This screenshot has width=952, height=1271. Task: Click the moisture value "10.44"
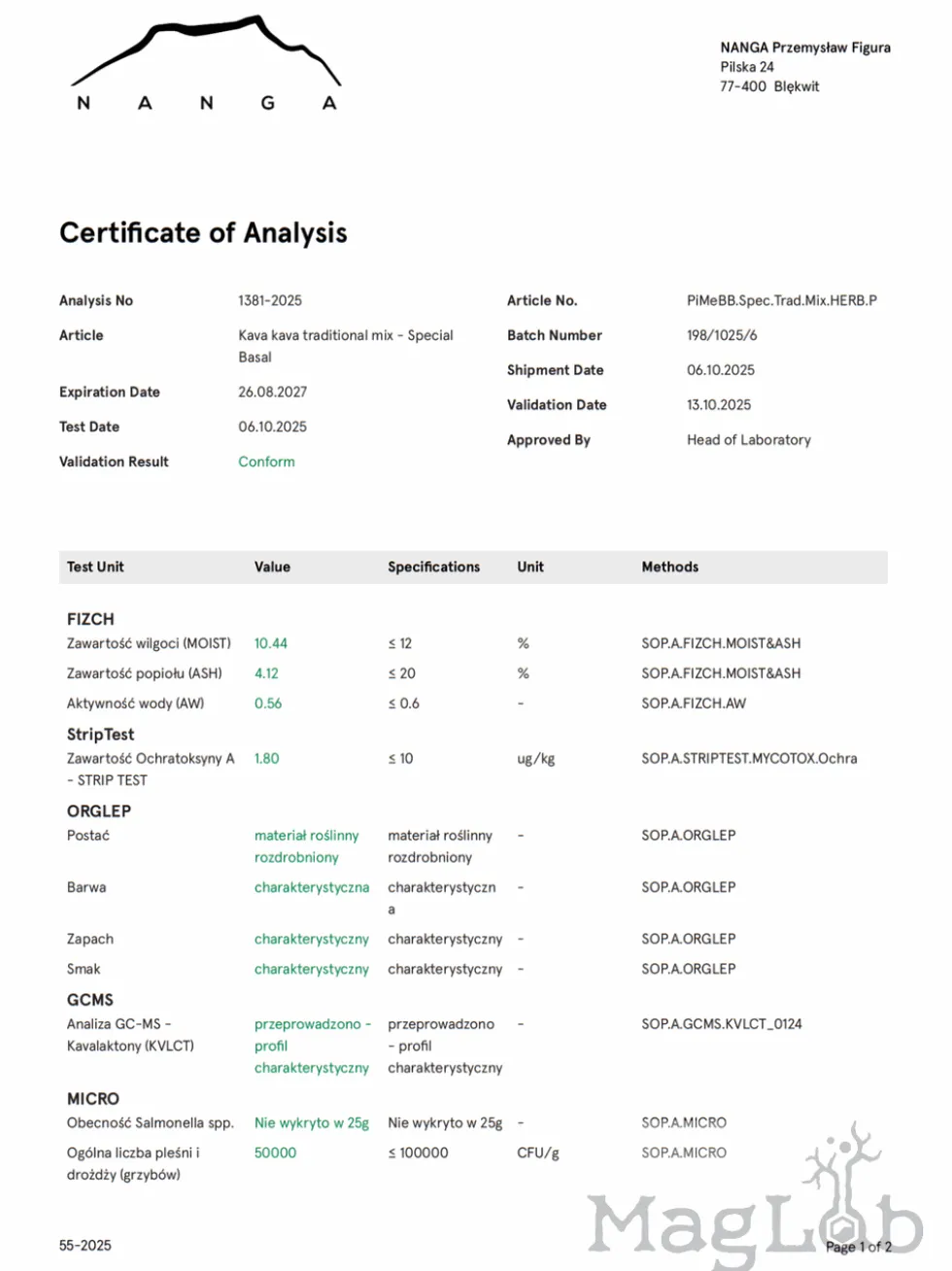coord(271,643)
